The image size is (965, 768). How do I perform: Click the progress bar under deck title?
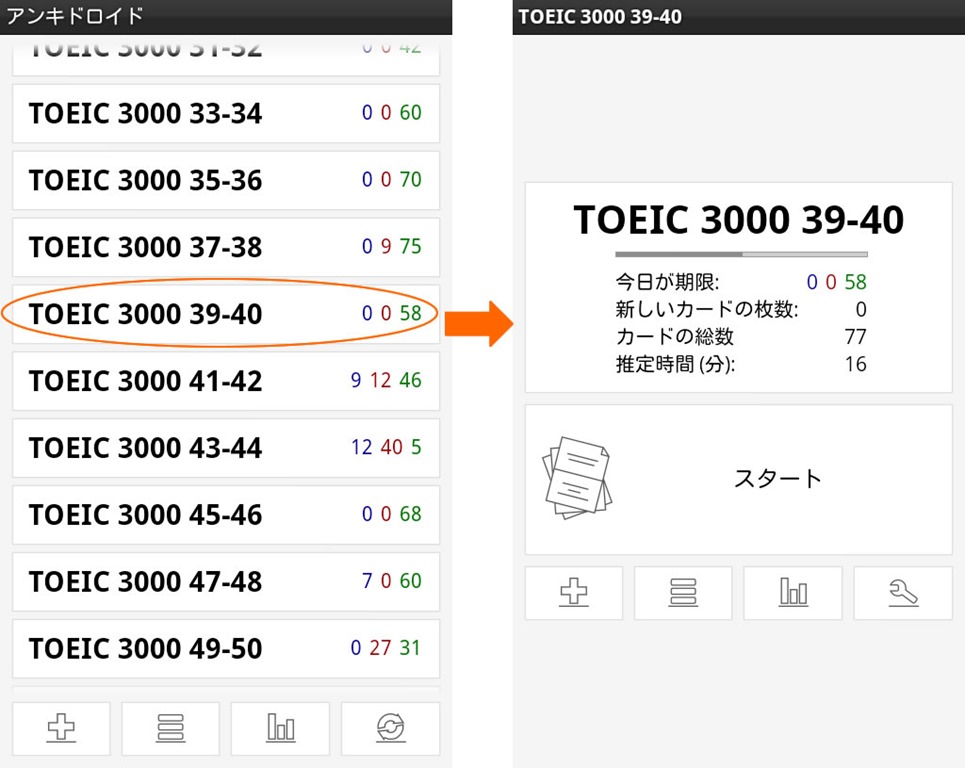point(741,254)
